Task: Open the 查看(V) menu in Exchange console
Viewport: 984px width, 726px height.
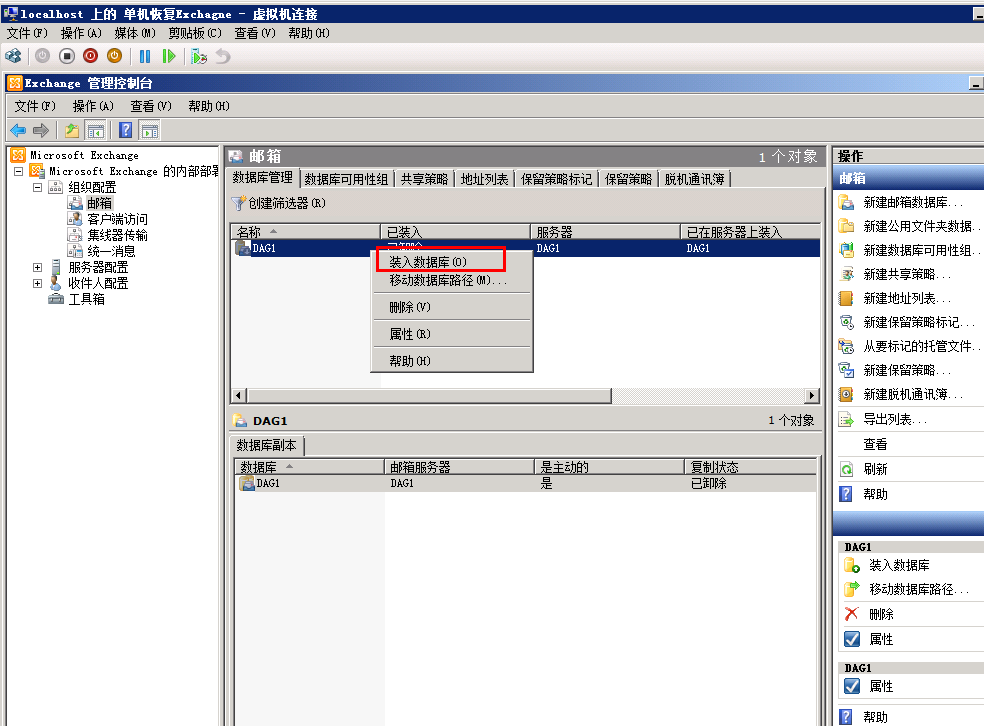Action: (151, 106)
